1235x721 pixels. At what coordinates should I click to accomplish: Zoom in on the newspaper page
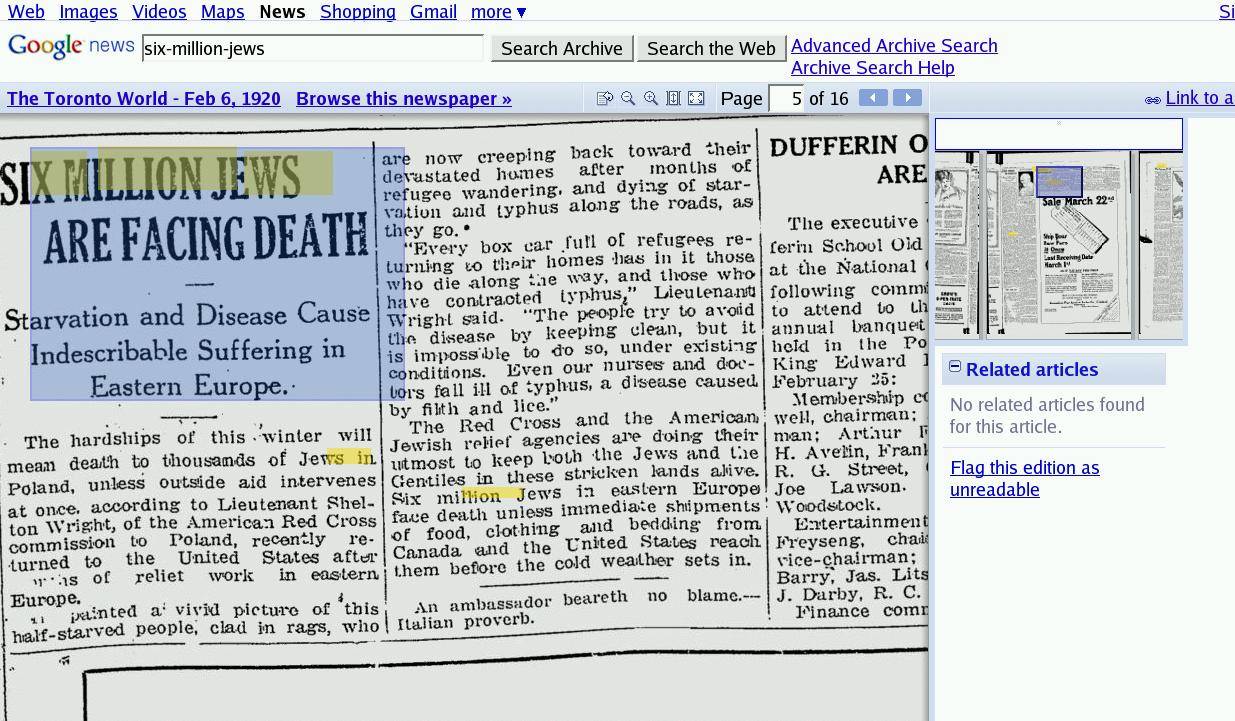pyautogui.click(x=651, y=98)
